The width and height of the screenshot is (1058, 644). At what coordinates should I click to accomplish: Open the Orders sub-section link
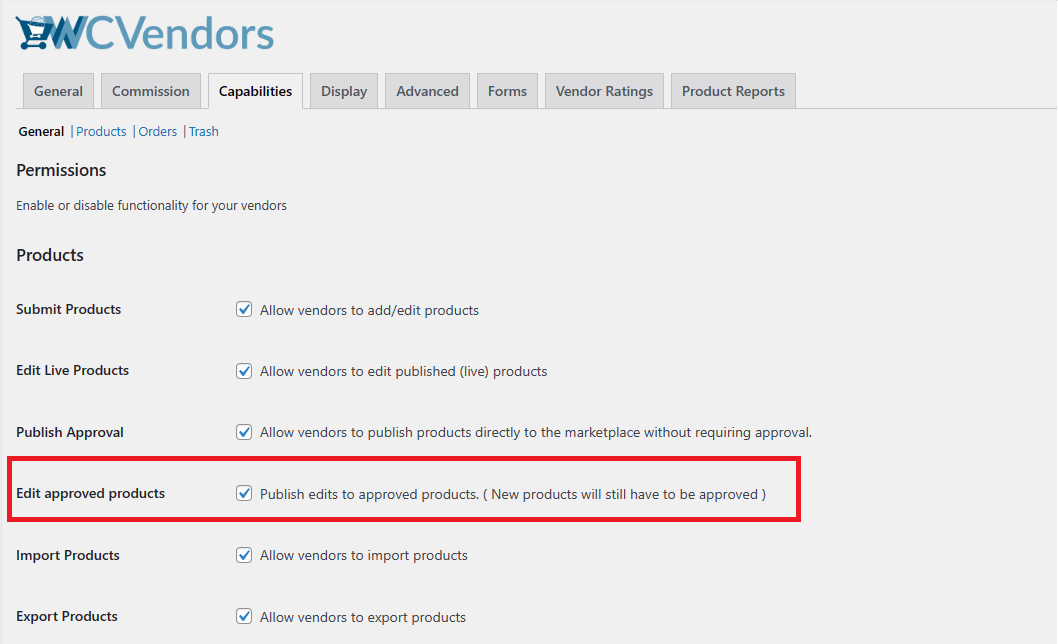pos(157,131)
